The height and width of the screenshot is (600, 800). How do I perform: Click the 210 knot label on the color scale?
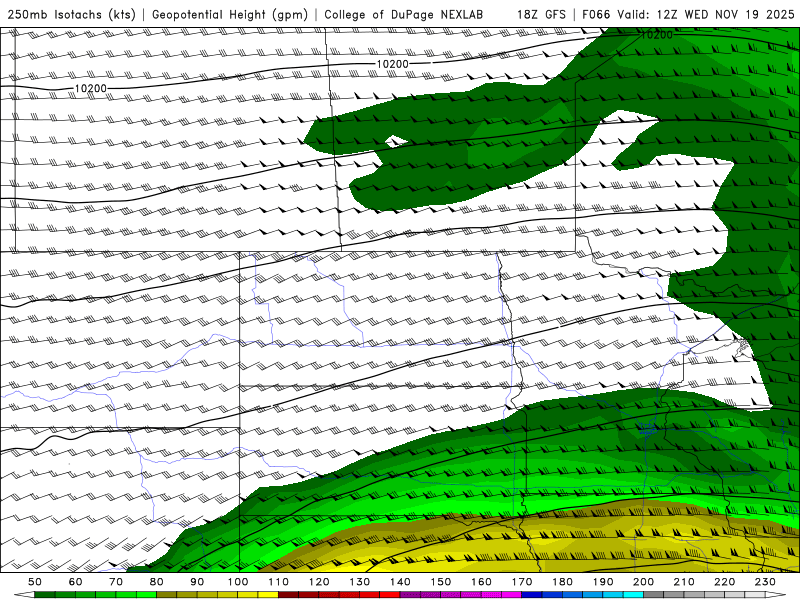click(684, 582)
